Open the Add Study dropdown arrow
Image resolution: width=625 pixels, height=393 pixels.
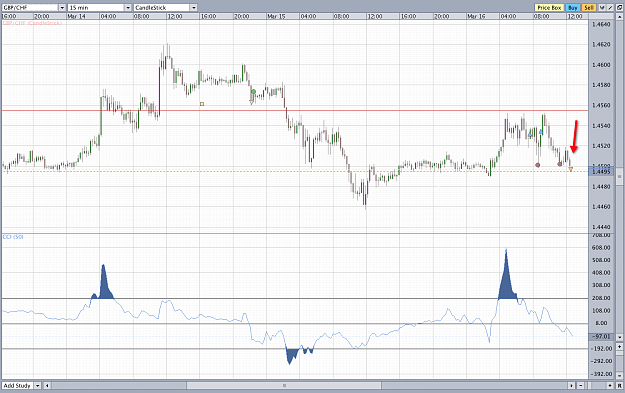pyautogui.click(x=37, y=385)
